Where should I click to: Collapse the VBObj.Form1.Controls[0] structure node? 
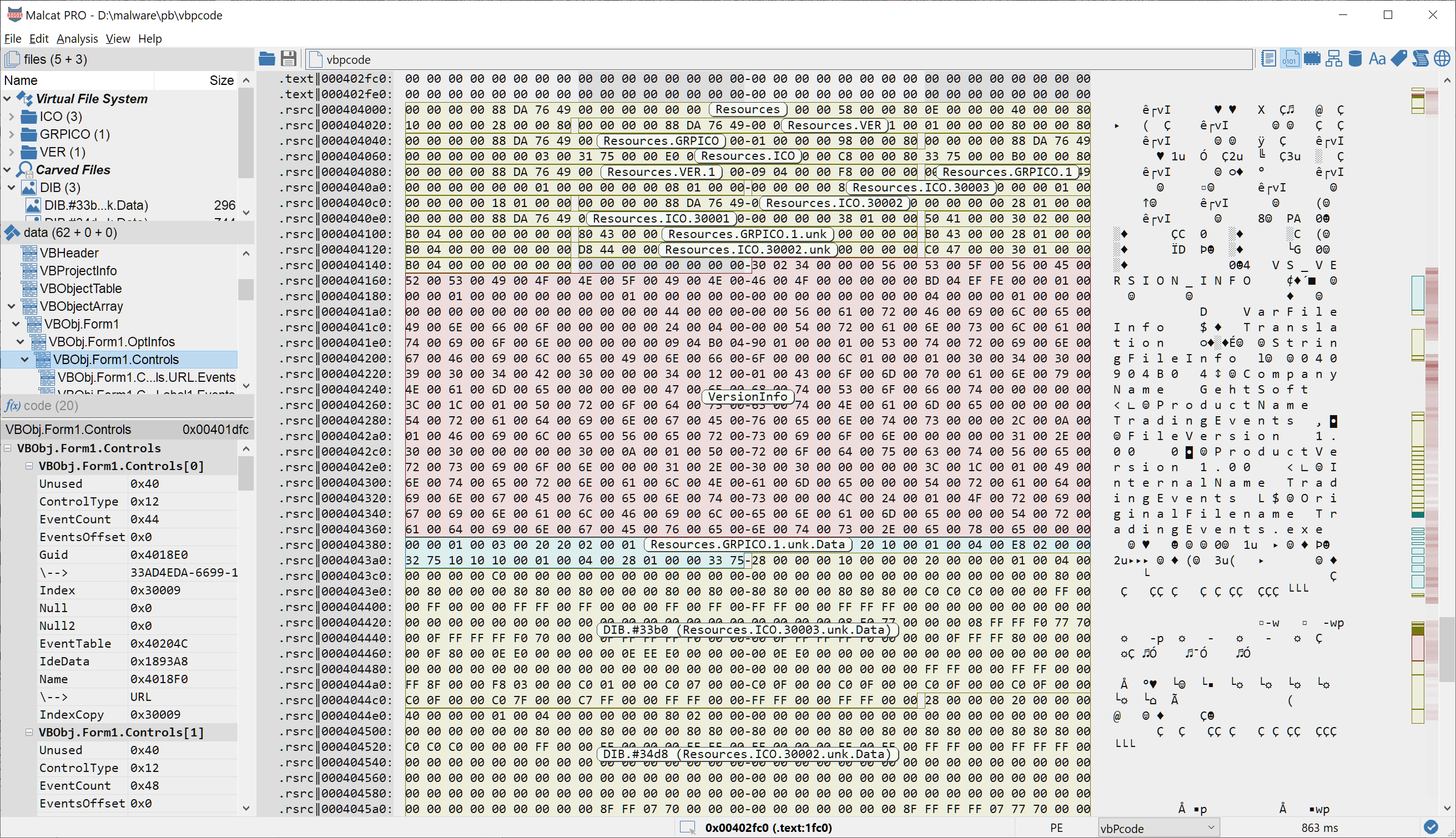click(29, 466)
